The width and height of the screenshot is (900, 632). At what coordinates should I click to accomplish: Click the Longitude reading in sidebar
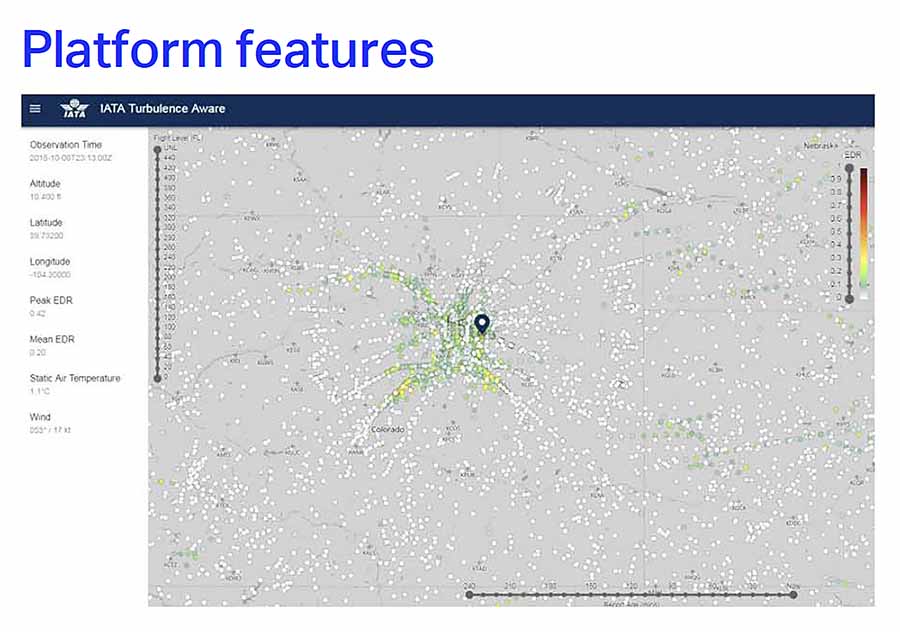(x=50, y=275)
